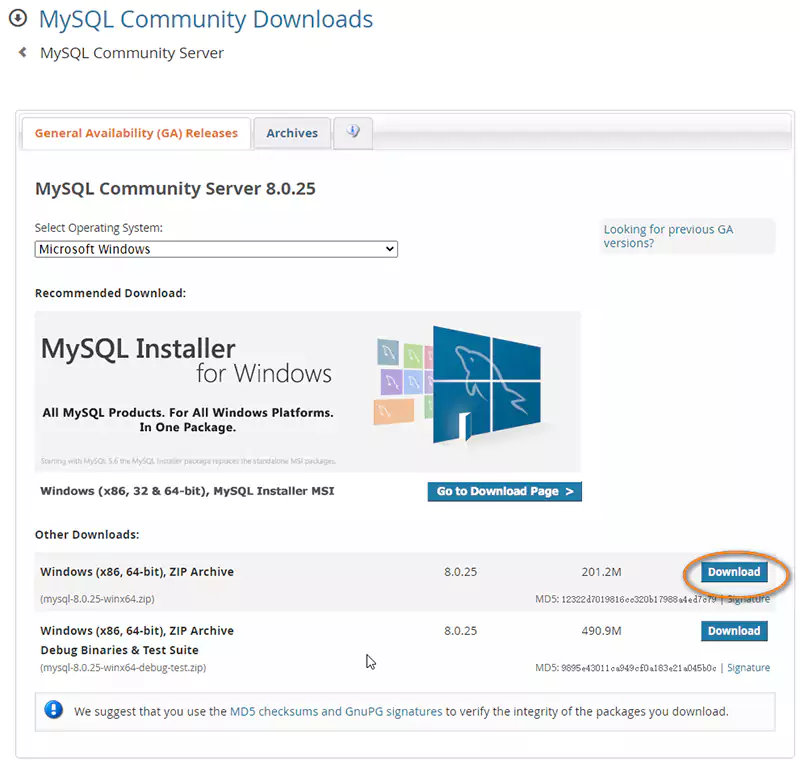Expand the Select Operating System dropdown
The image size is (800, 760).
pyautogui.click(x=216, y=249)
